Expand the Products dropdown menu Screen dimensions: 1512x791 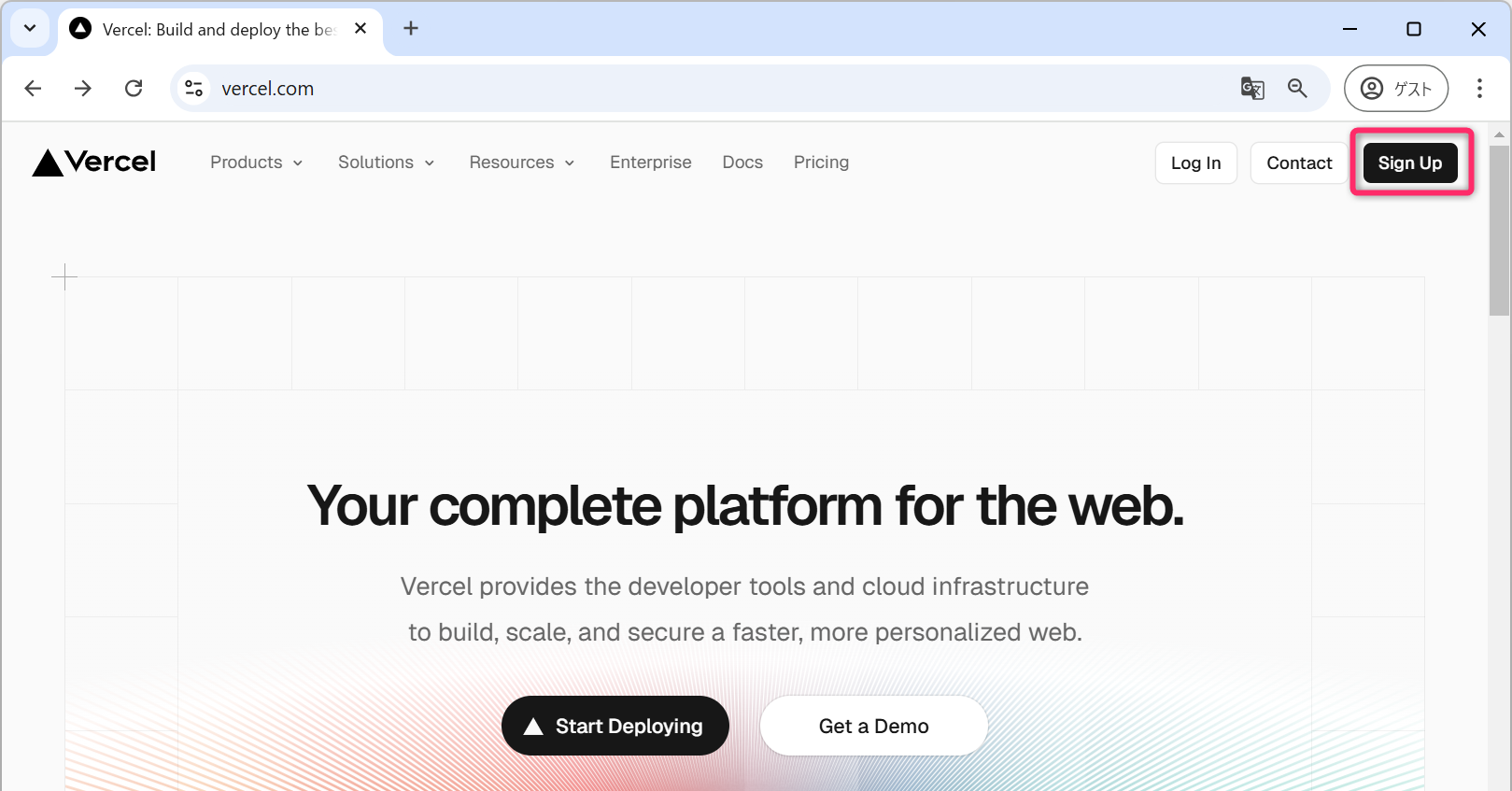256,162
